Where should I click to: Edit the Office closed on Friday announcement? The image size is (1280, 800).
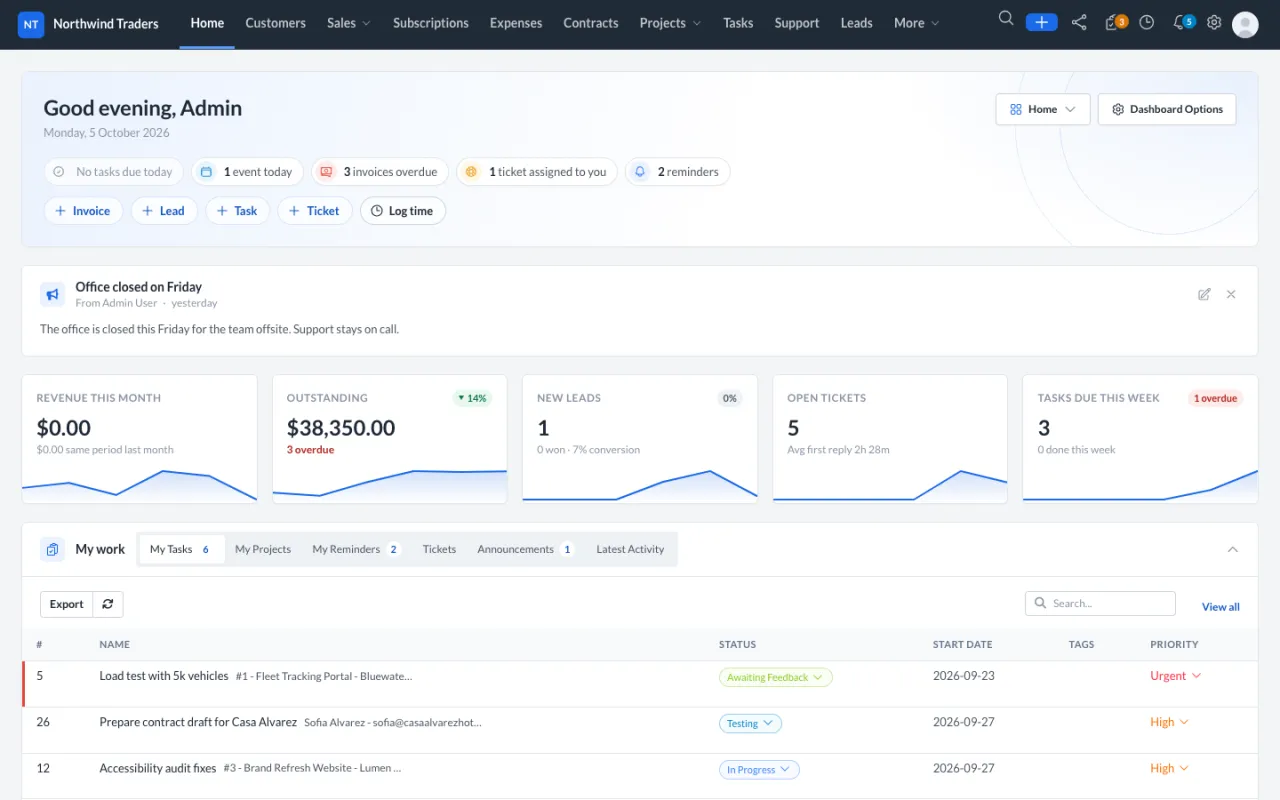pyautogui.click(x=1204, y=294)
